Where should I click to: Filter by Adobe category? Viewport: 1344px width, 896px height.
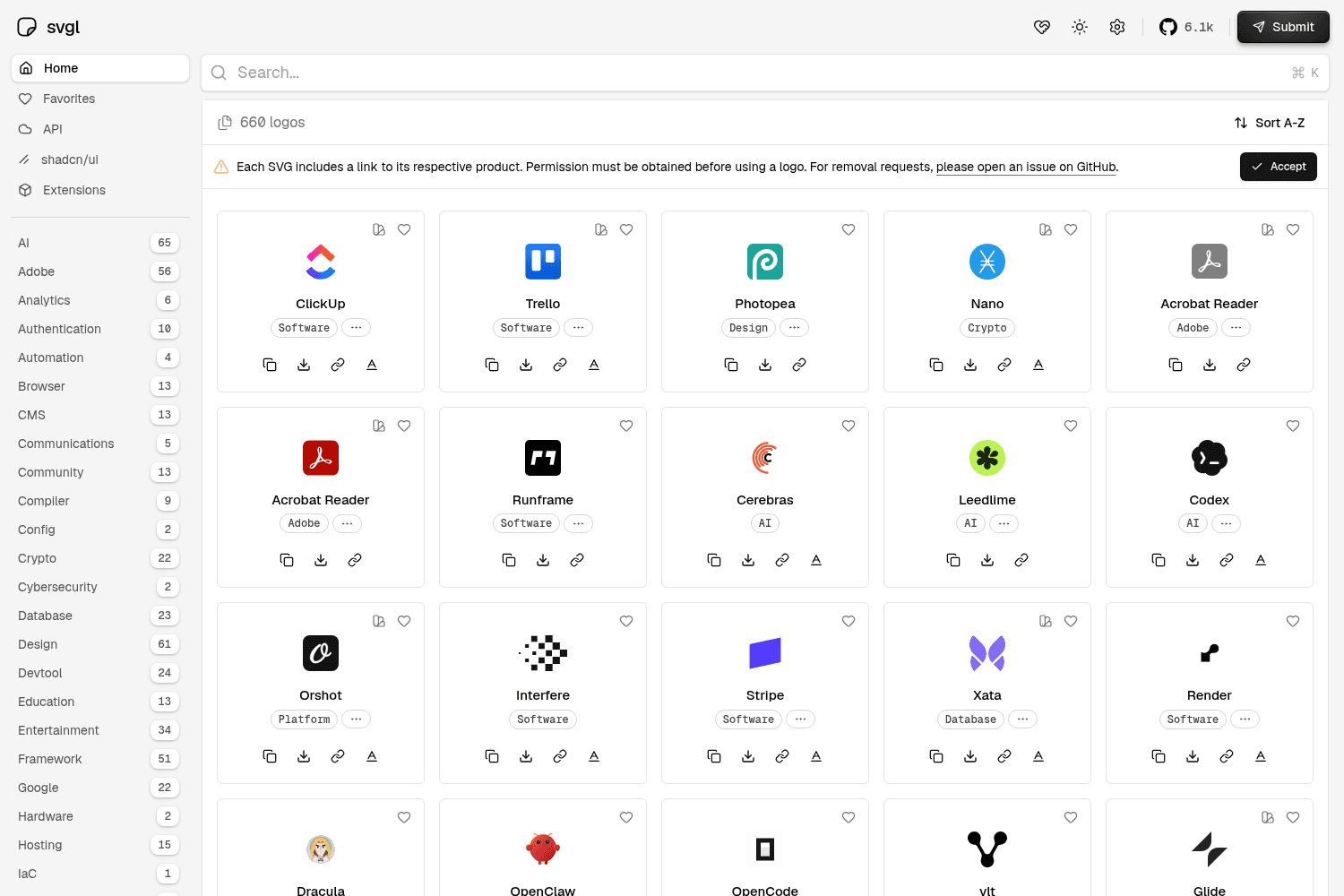click(99, 271)
